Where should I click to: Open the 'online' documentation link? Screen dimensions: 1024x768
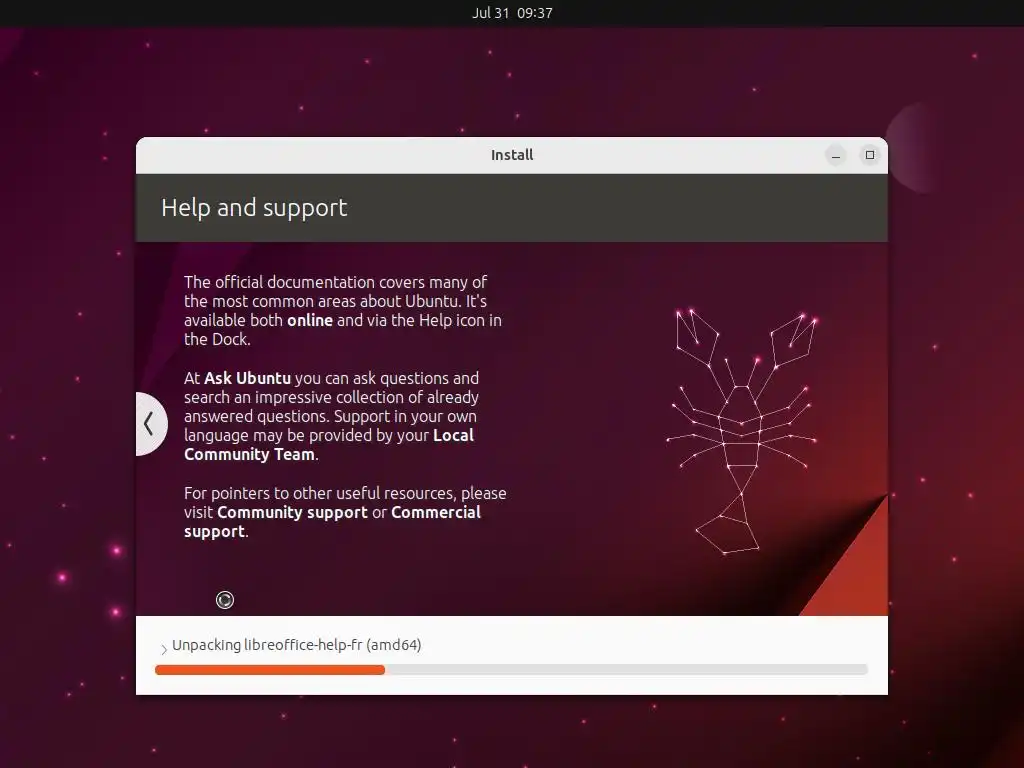[310, 321]
